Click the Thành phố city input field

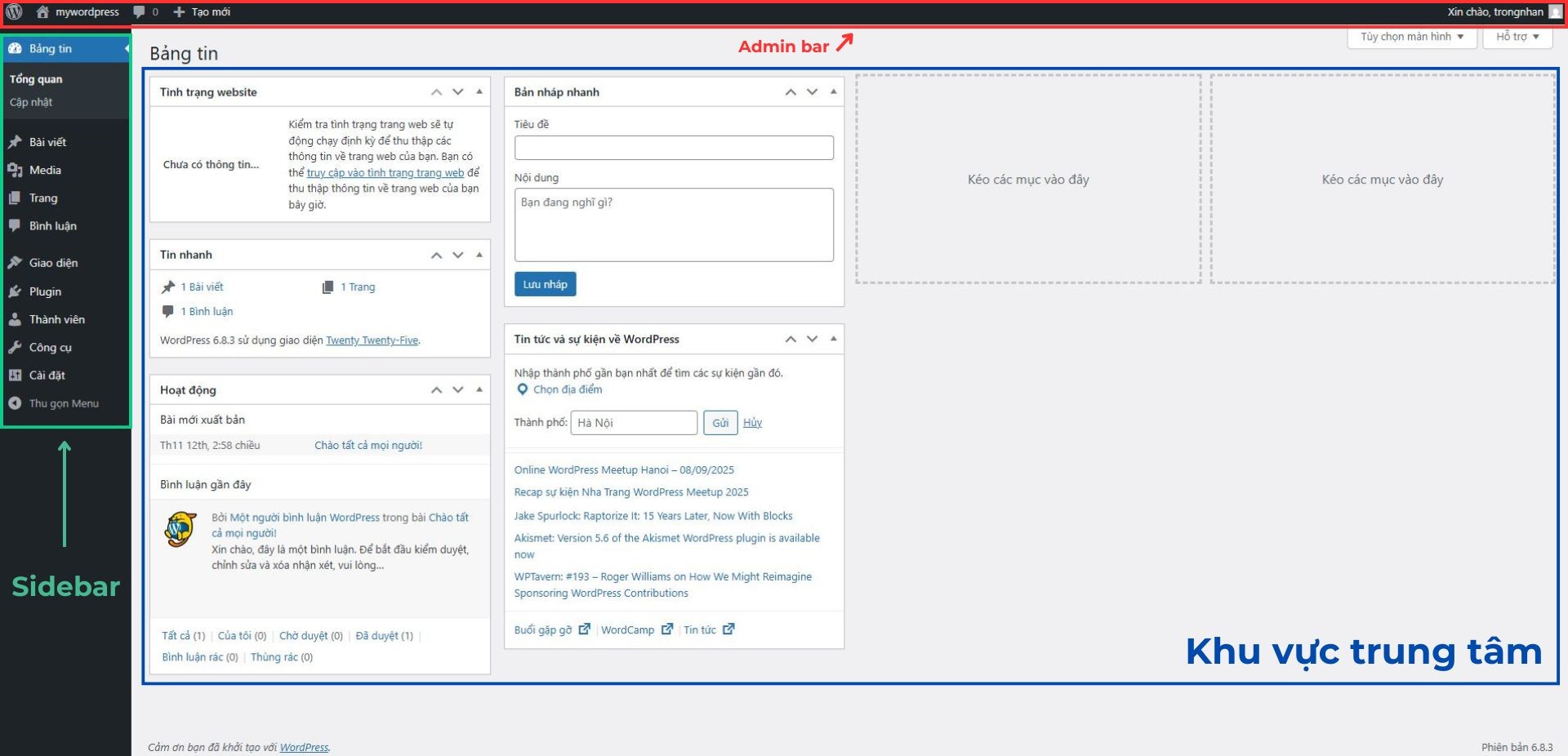(x=634, y=423)
